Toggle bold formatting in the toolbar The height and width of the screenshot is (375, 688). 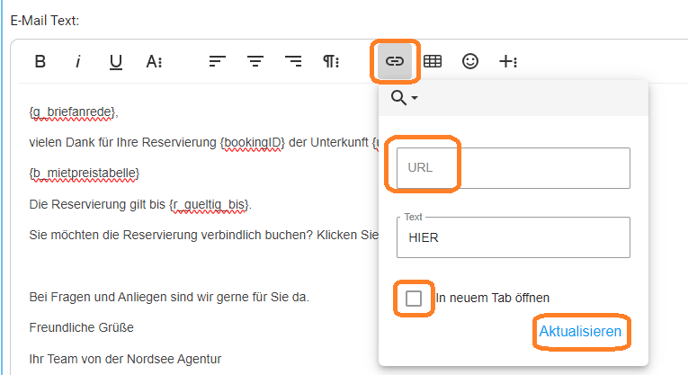coord(40,61)
